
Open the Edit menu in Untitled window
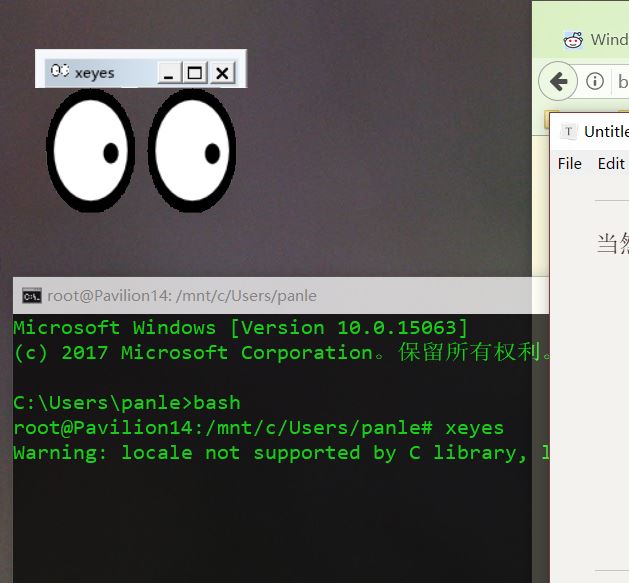pos(611,164)
